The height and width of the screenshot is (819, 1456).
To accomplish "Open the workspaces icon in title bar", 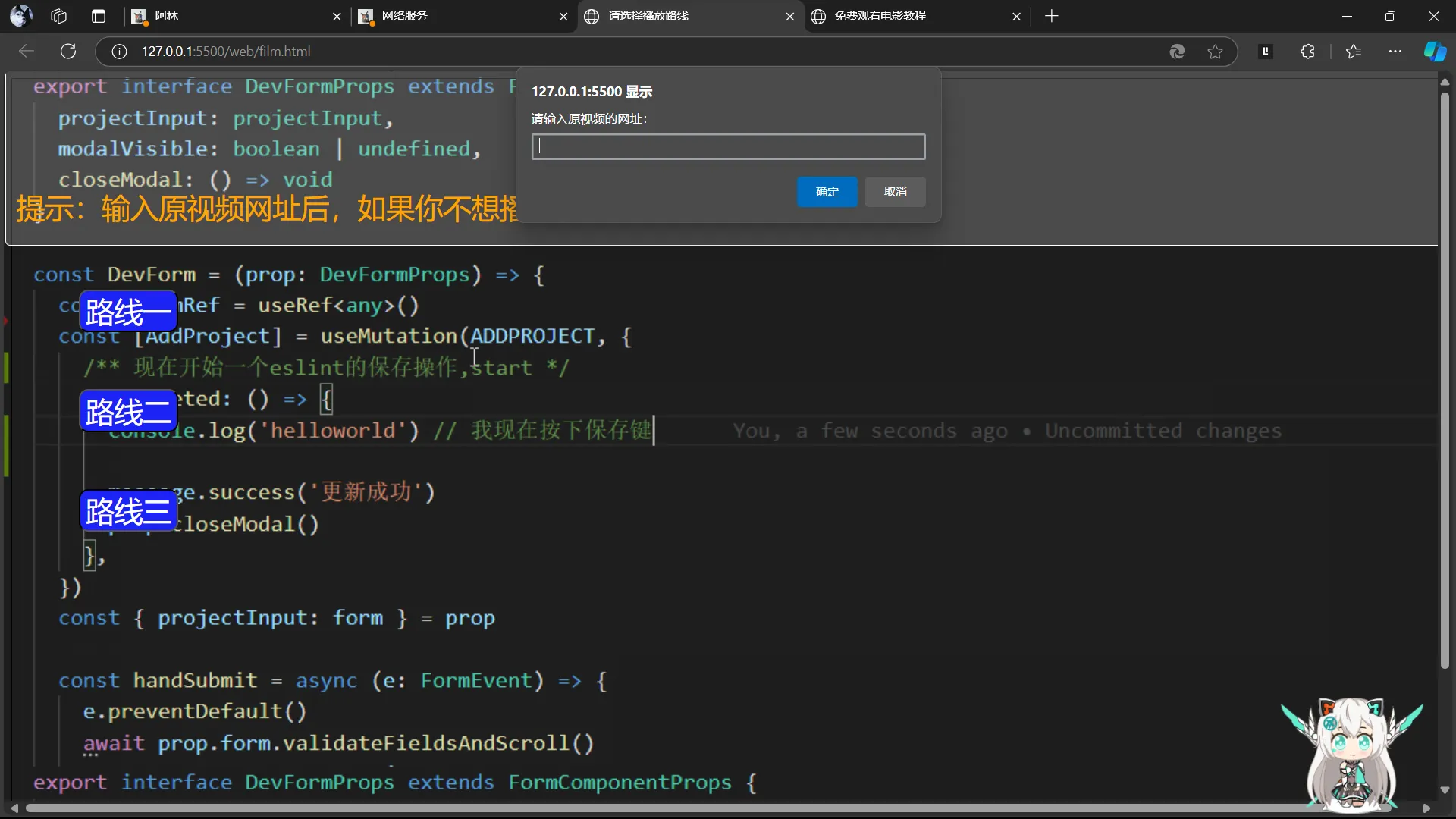I will pos(59,16).
